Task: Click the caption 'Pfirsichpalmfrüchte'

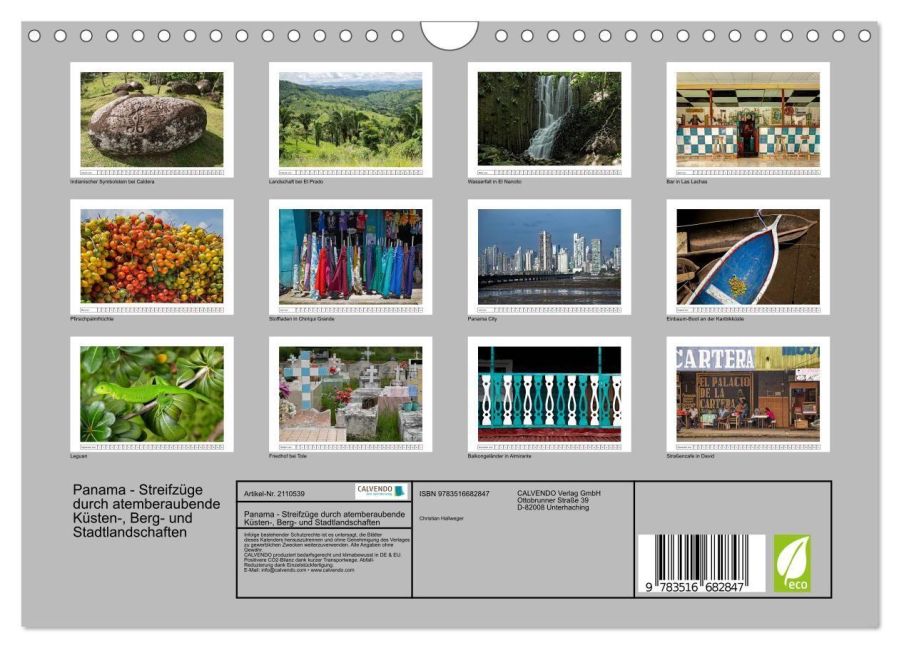Action: point(92,319)
